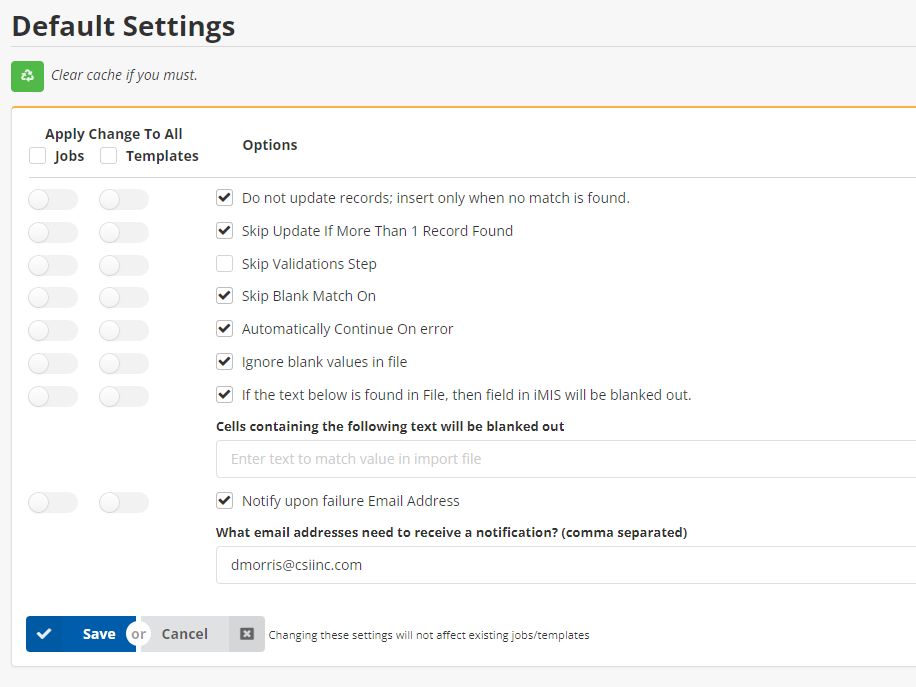Uncheck 'Do not update records; insert only' option
916x687 pixels.
pos(224,197)
